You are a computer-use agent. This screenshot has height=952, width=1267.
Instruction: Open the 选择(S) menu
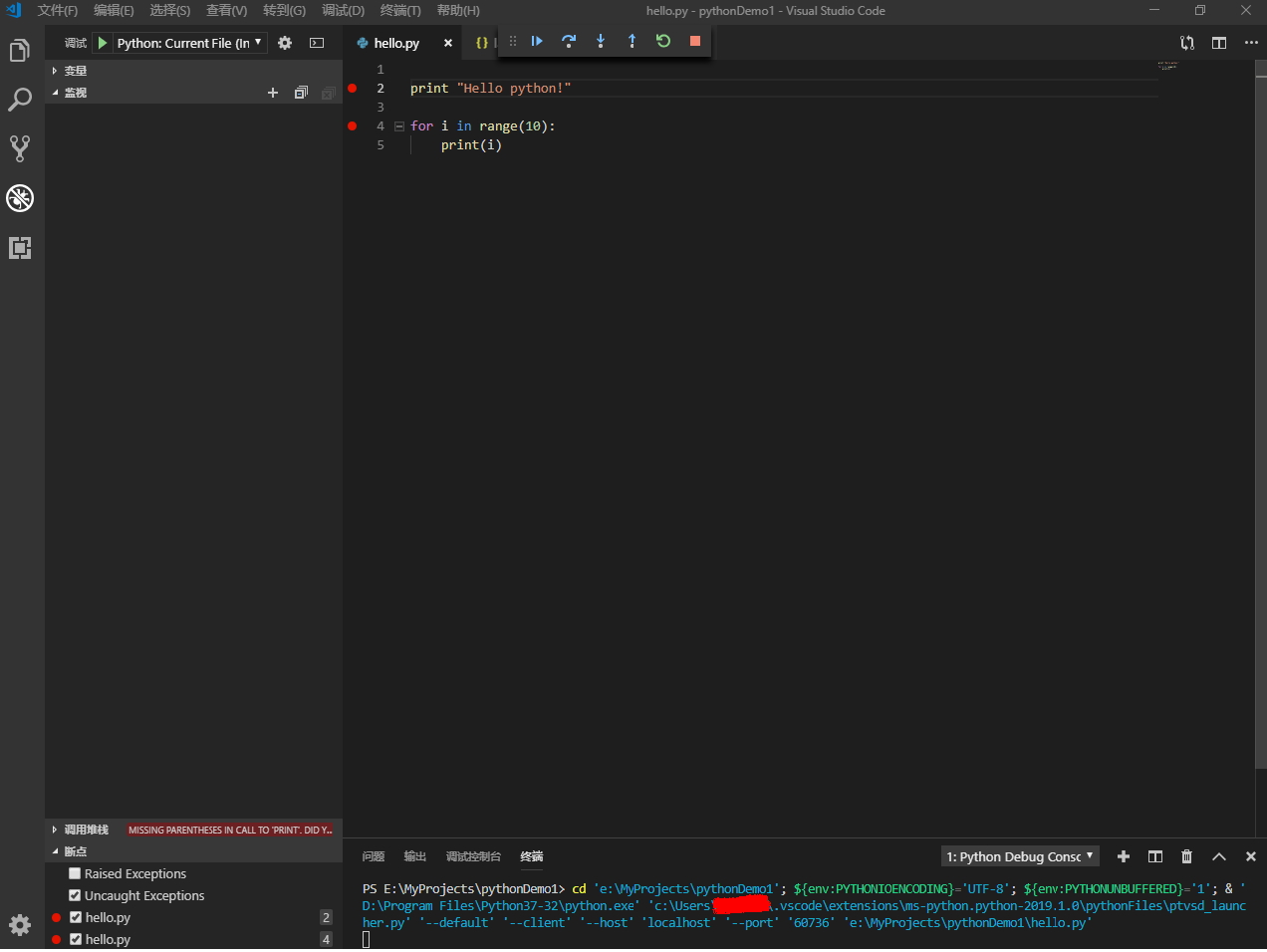point(170,10)
